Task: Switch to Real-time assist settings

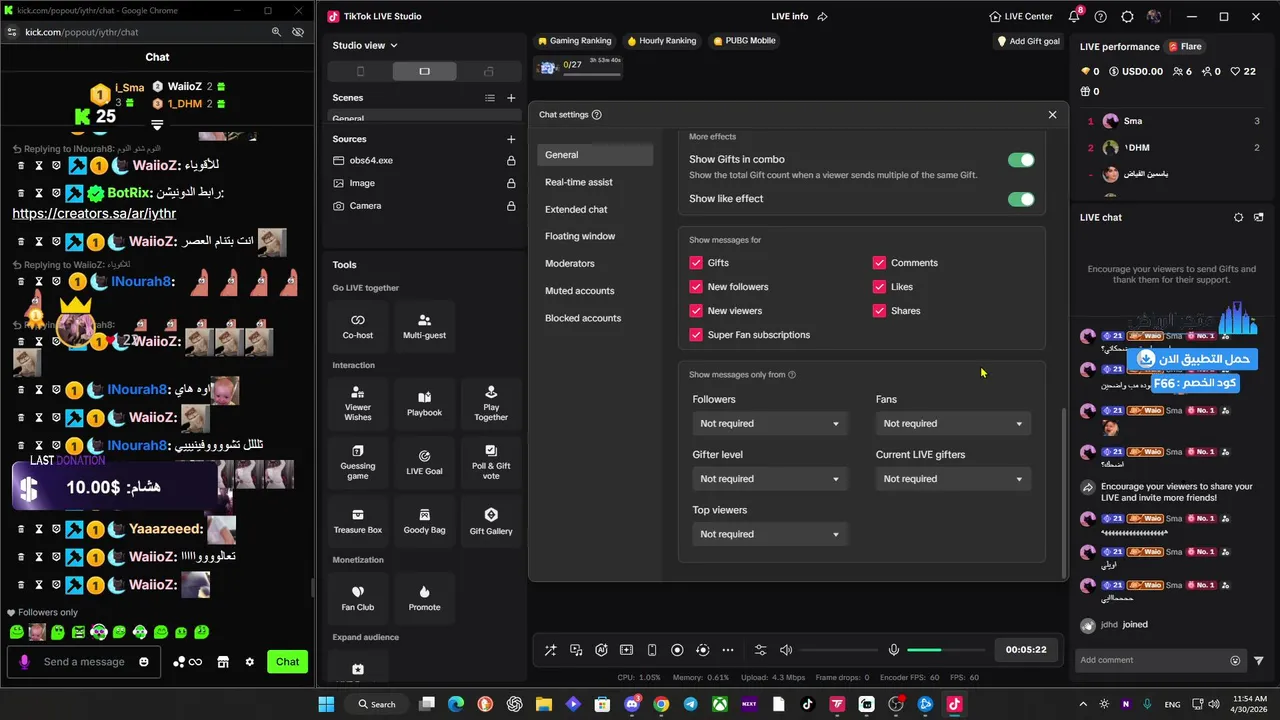Action: coord(595,182)
